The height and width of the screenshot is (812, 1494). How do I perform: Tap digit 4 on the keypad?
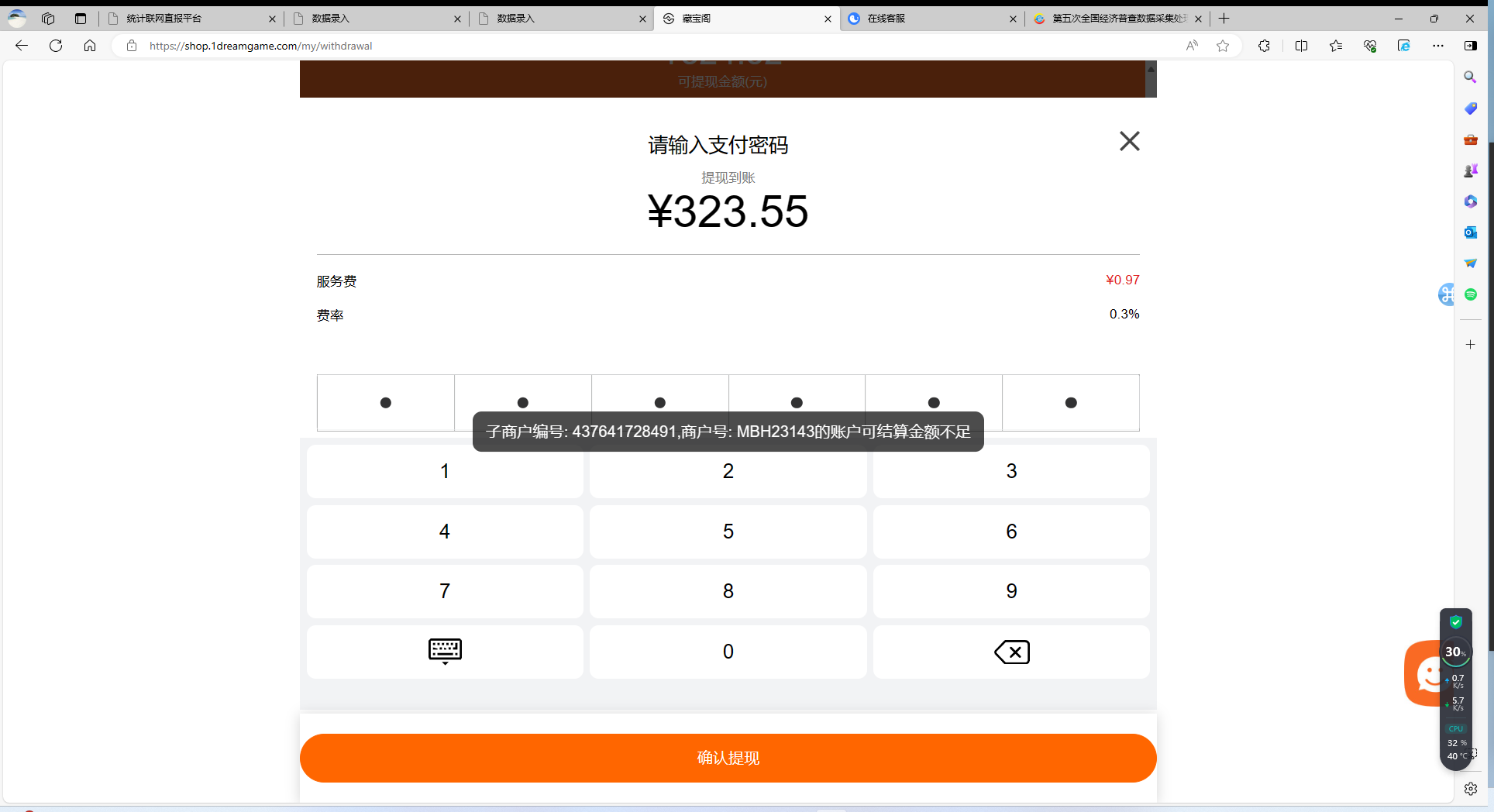(x=445, y=532)
